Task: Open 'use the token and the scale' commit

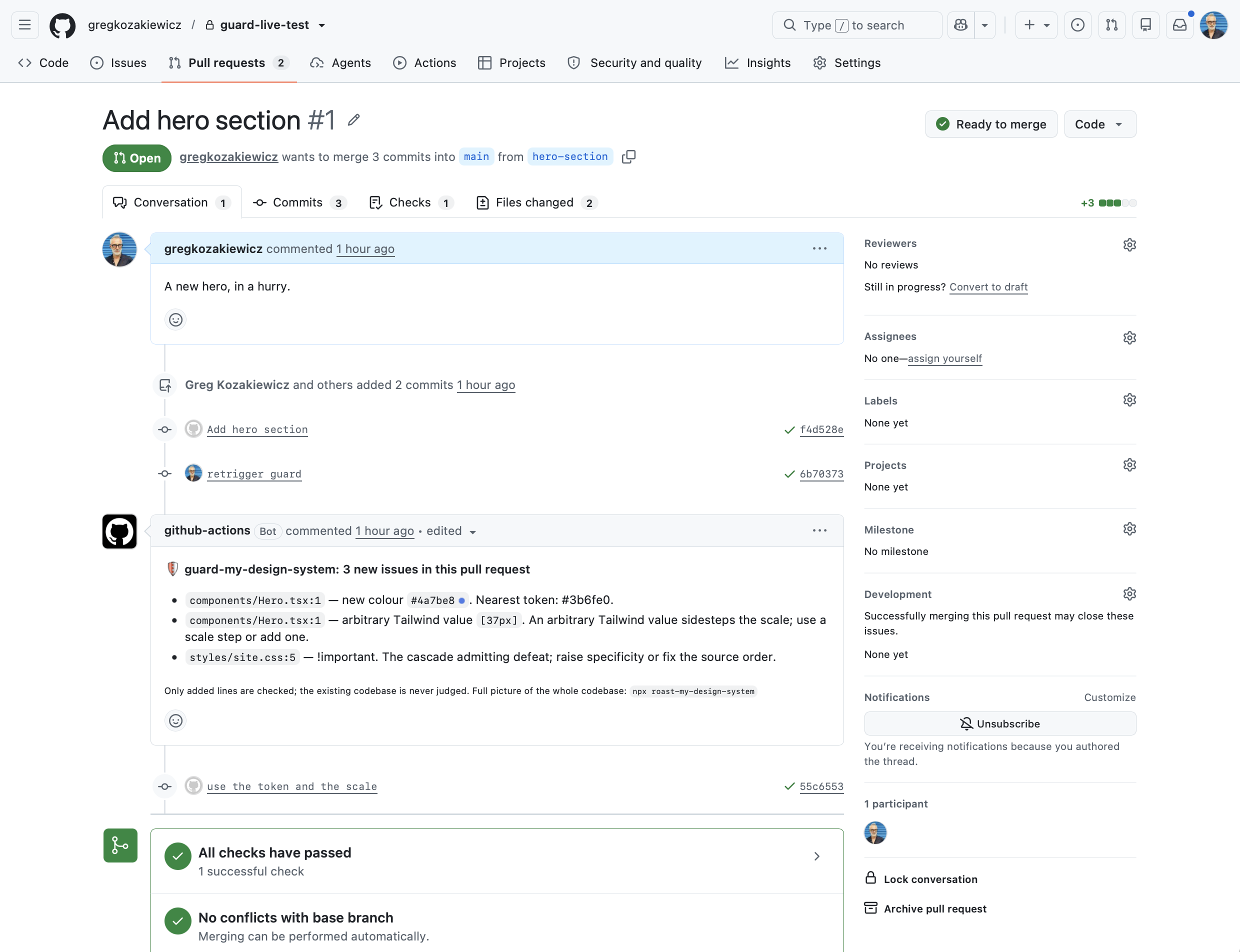Action: click(292, 786)
